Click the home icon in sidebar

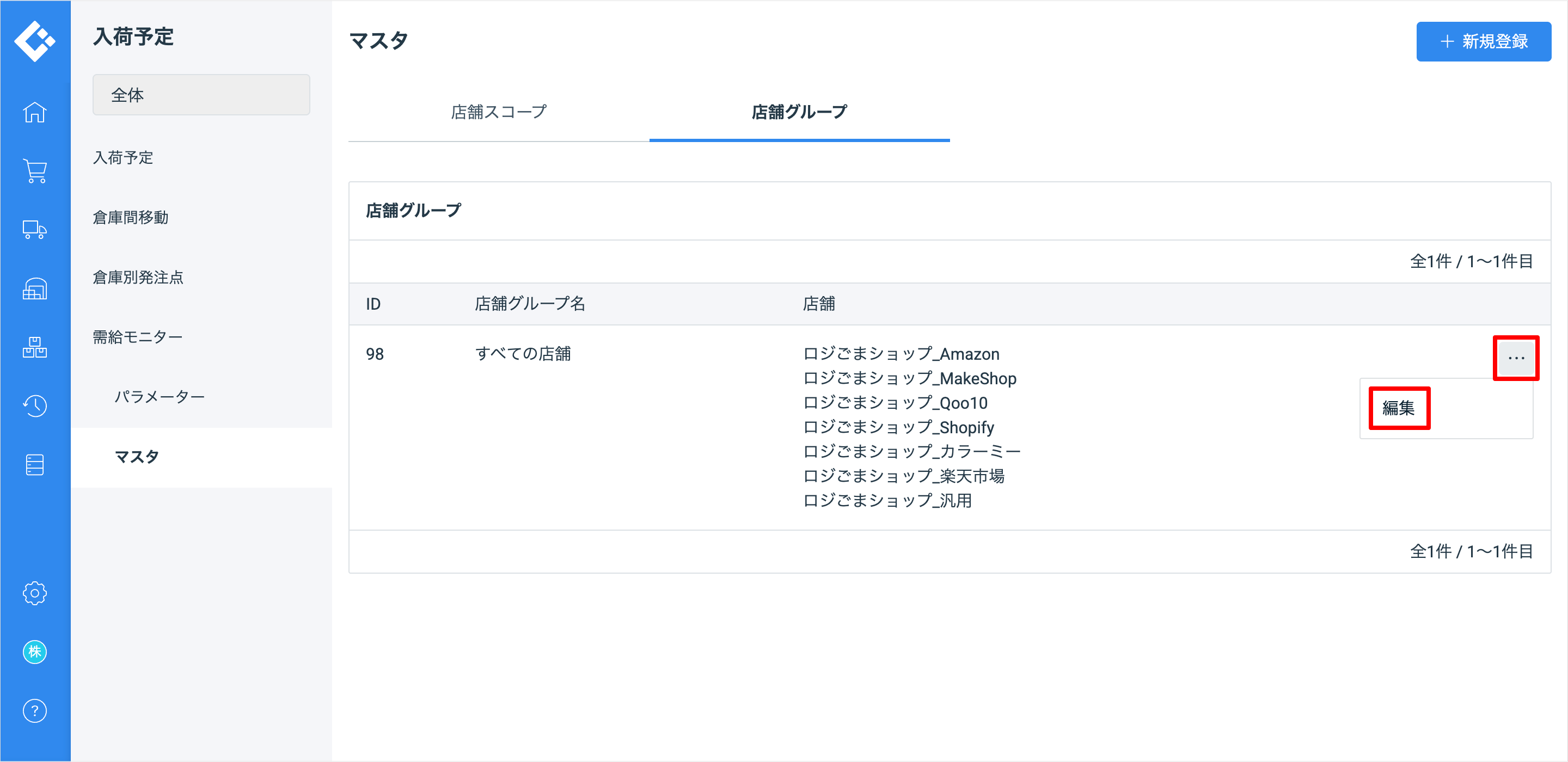(x=35, y=112)
